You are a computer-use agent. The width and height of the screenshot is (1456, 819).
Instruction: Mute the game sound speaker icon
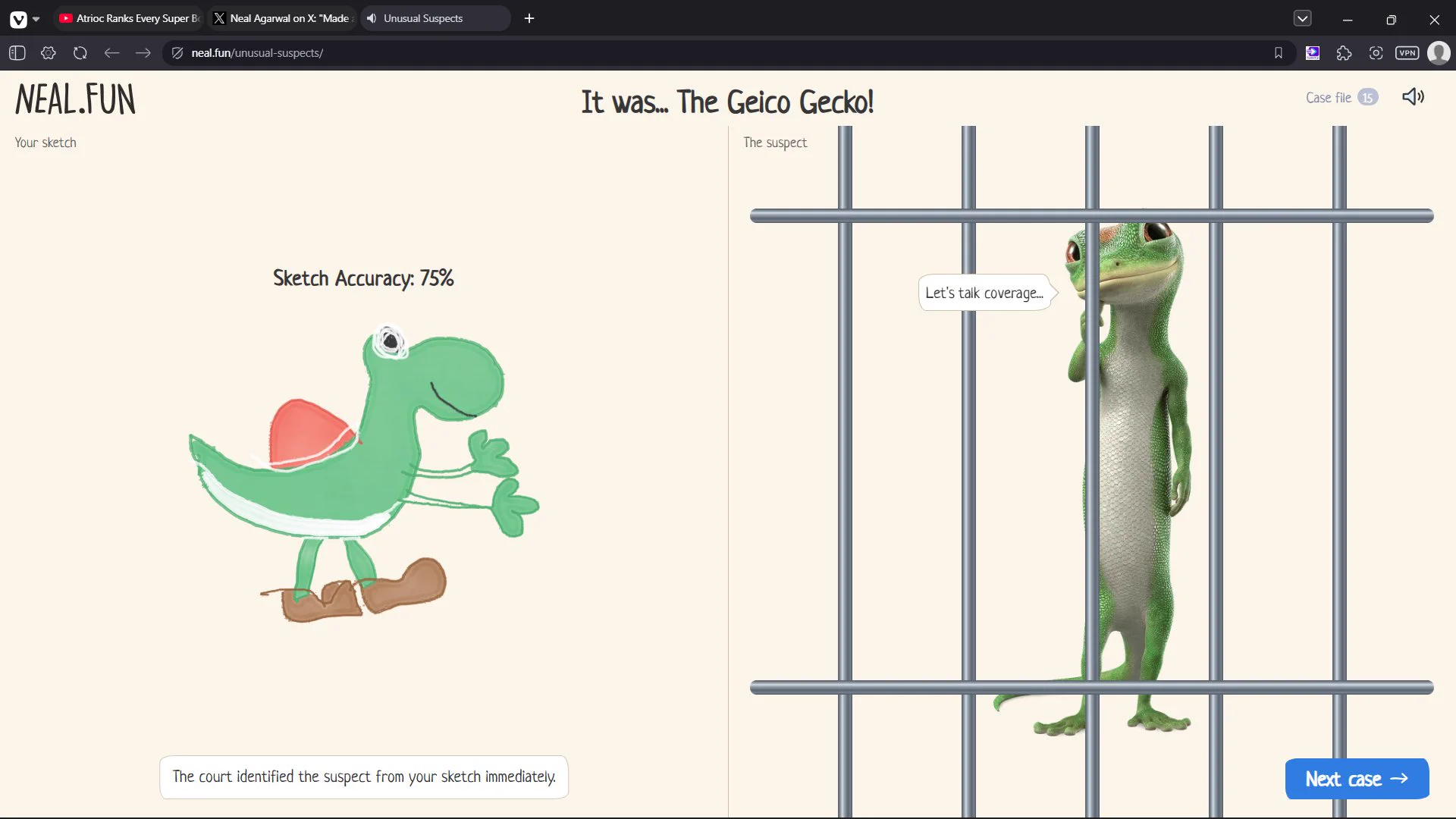click(1413, 97)
